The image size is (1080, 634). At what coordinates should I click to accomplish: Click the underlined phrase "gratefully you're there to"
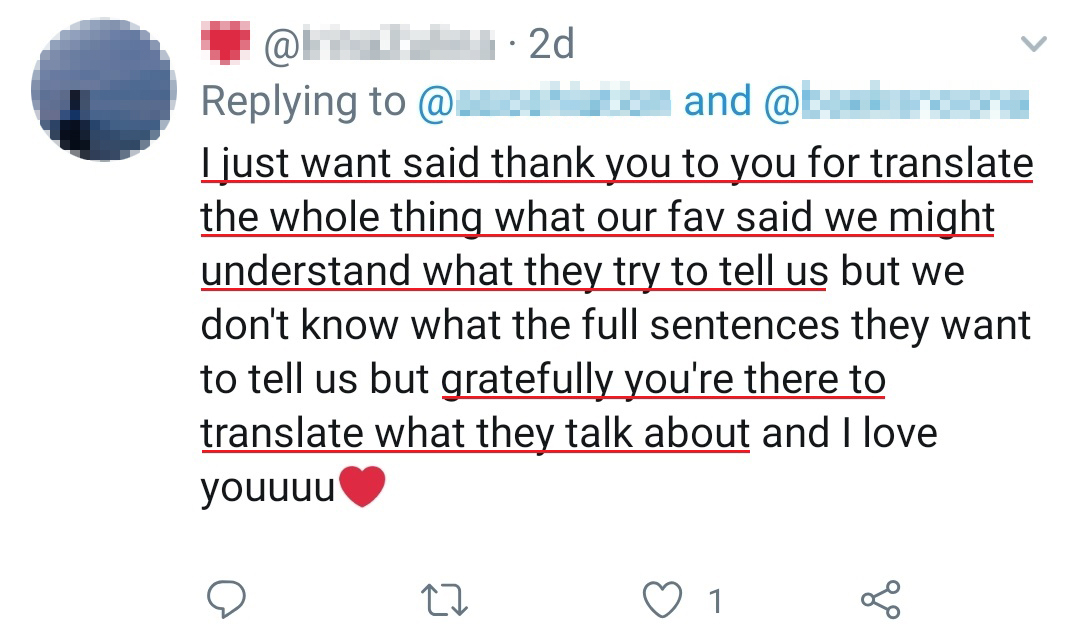tap(663, 380)
